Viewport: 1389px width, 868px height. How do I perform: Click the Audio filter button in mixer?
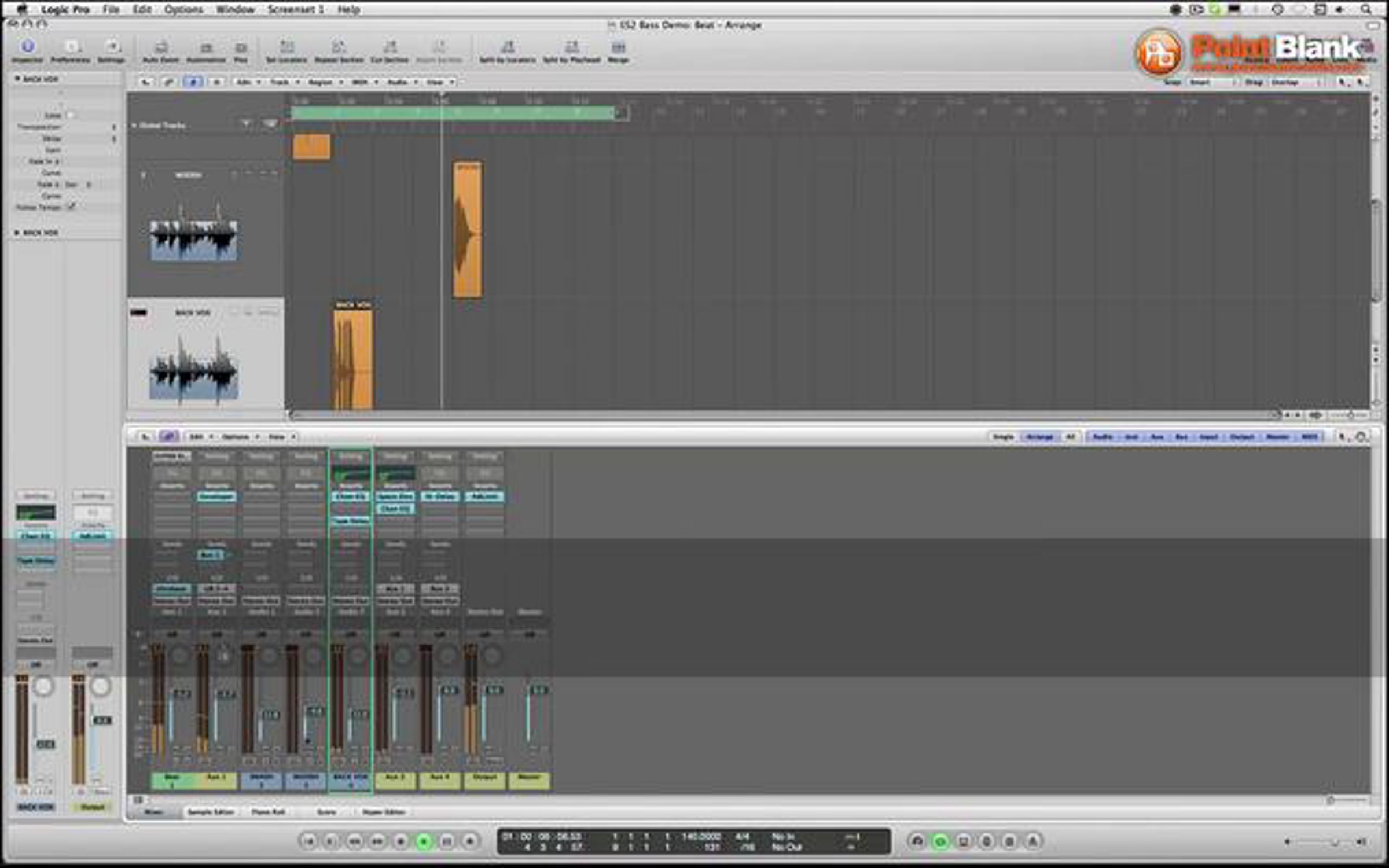coord(1103,437)
